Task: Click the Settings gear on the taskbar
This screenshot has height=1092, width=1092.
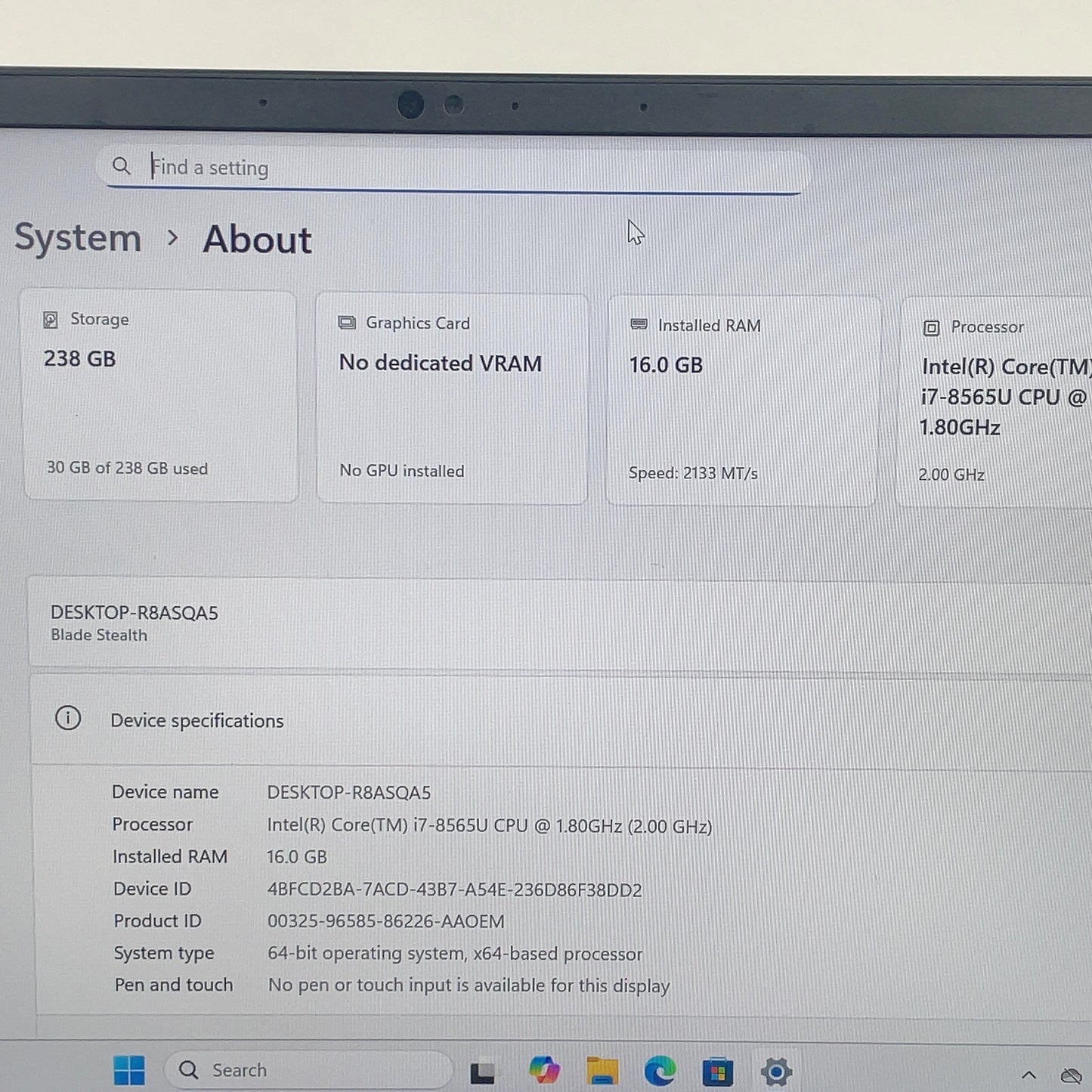Action: click(776, 1072)
